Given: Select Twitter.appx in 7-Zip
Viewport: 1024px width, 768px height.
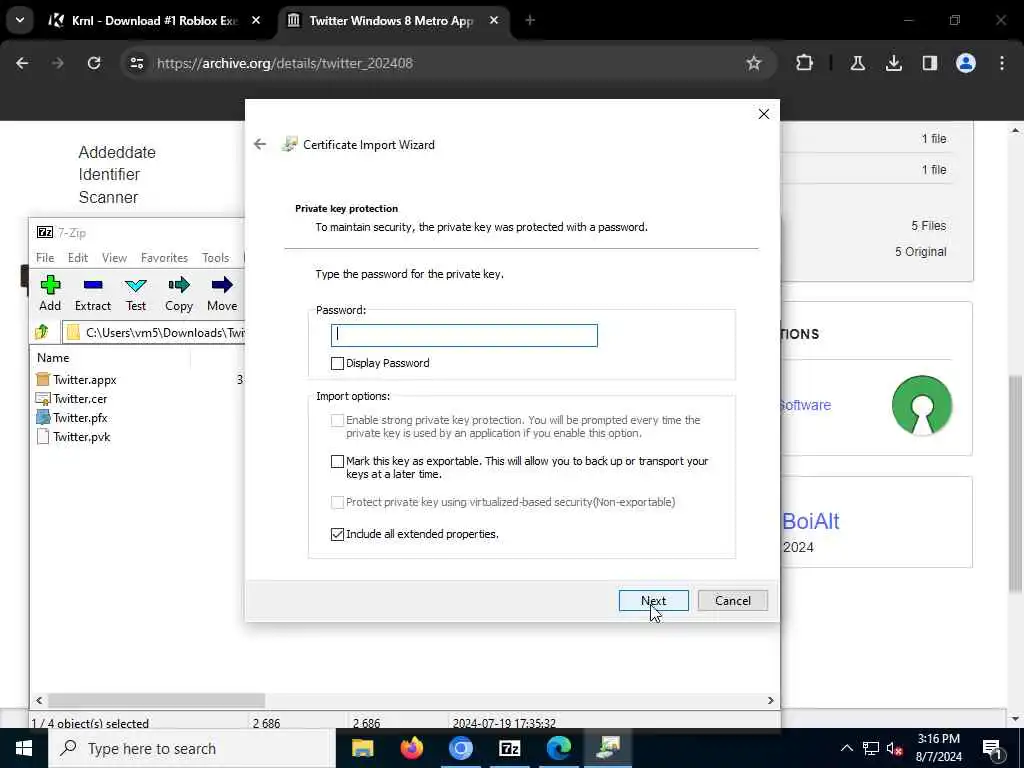Looking at the screenshot, I should (x=84, y=379).
